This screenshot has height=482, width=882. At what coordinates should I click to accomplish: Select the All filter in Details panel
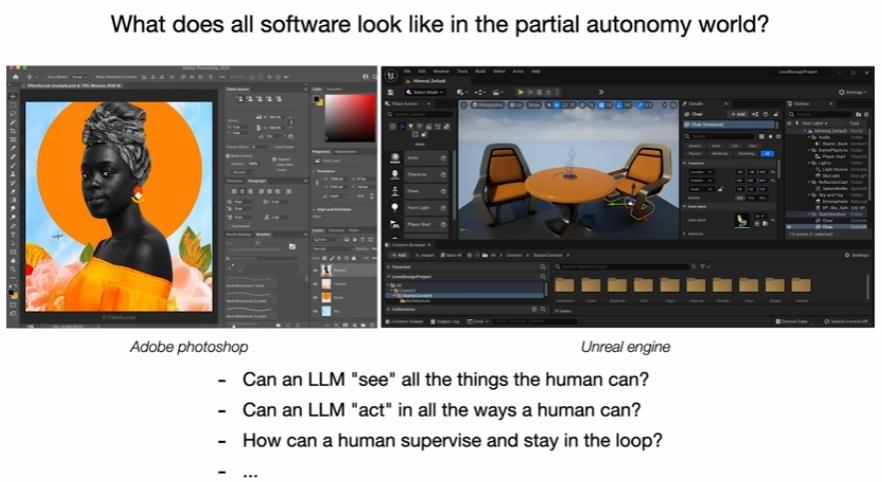point(767,154)
